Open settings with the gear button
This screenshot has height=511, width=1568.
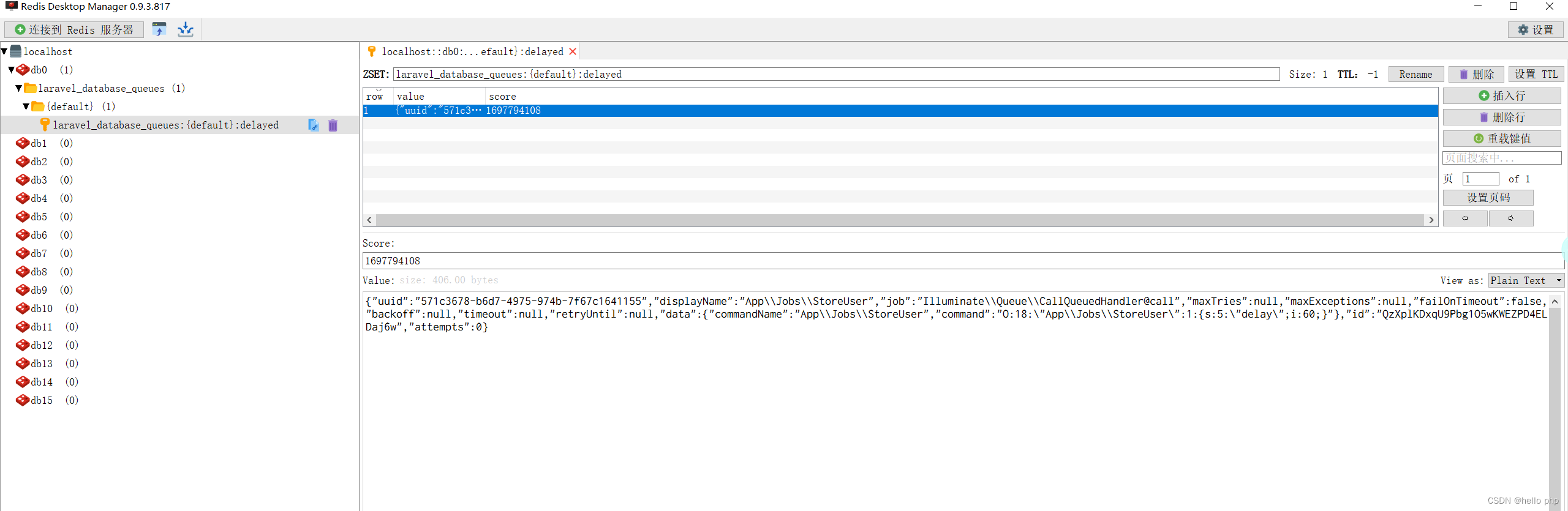pos(1535,30)
